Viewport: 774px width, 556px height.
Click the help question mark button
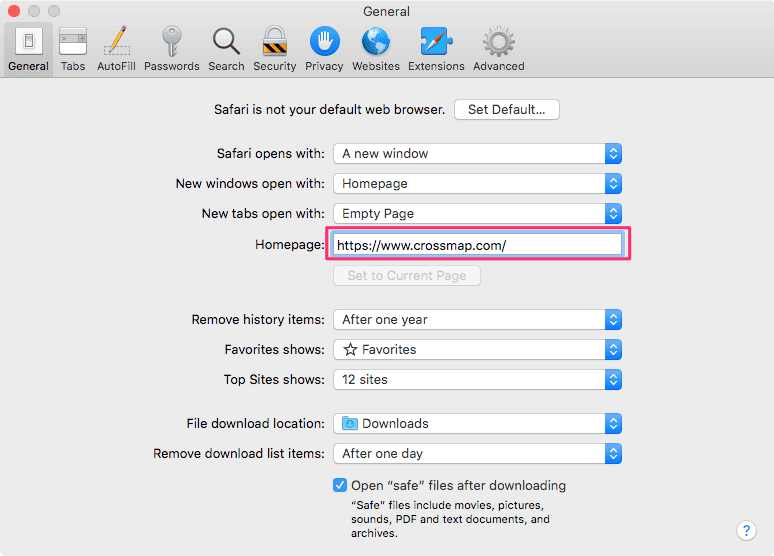746,531
